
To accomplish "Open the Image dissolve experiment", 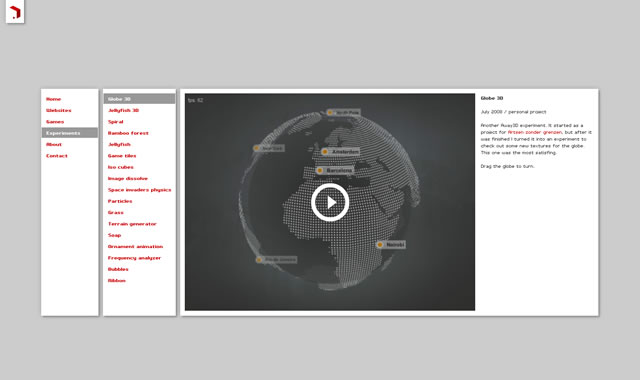I will (x=128, y=179).
